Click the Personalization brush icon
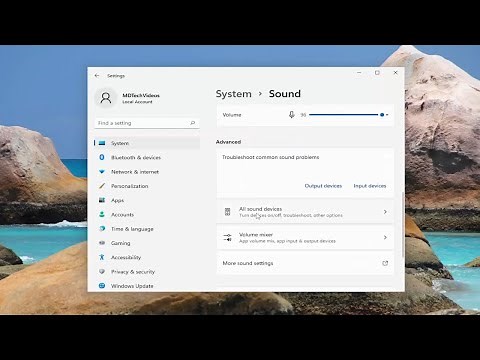The width and height of the screenshot is (480, 360). (102, 186)
